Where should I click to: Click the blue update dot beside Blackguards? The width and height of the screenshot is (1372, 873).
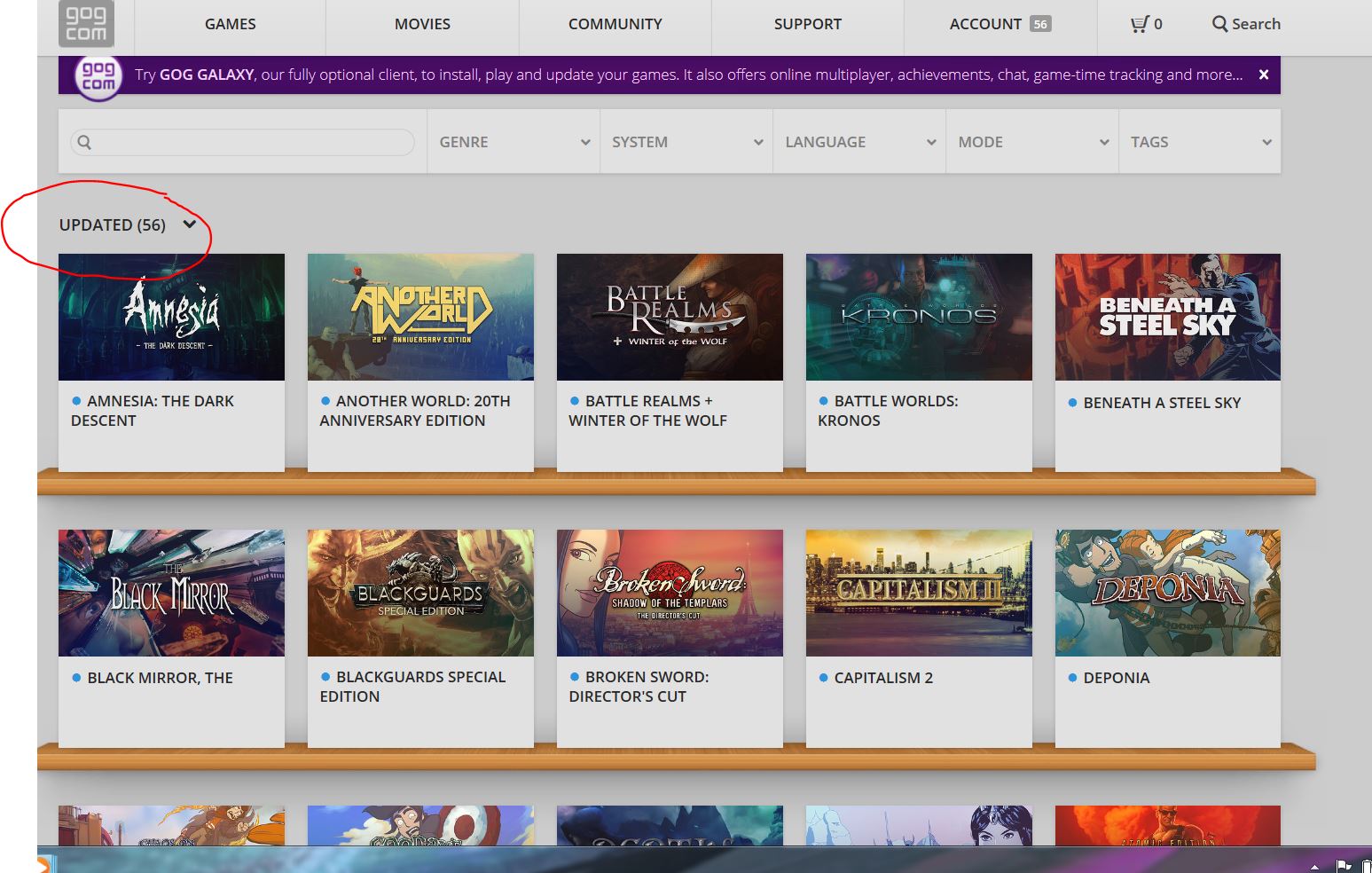tap(325, 677)
